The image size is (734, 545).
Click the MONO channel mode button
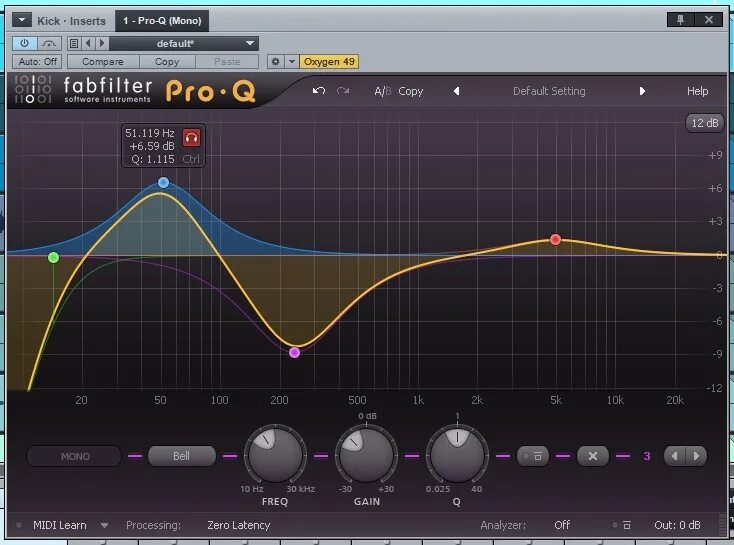coord(75,456)
